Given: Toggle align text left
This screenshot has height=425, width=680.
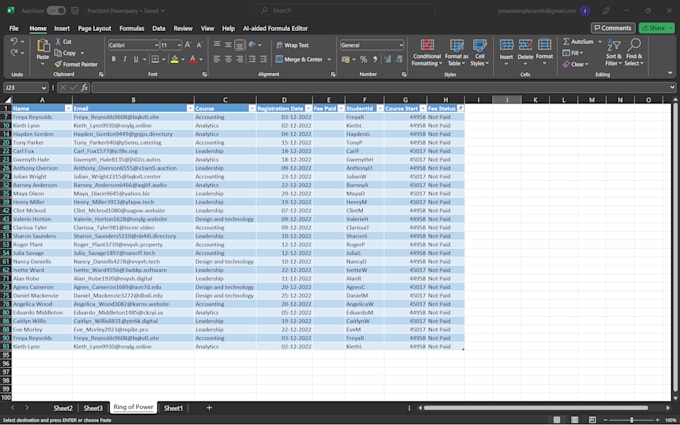Looking at the screenshot, I should (217, 59).
